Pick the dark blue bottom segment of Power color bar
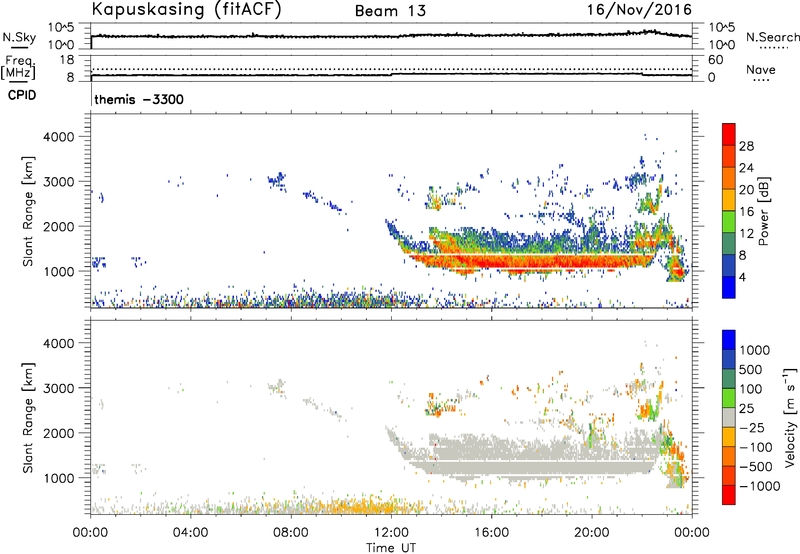Viewport: 800px width, 554px height. tap(729, 287)
